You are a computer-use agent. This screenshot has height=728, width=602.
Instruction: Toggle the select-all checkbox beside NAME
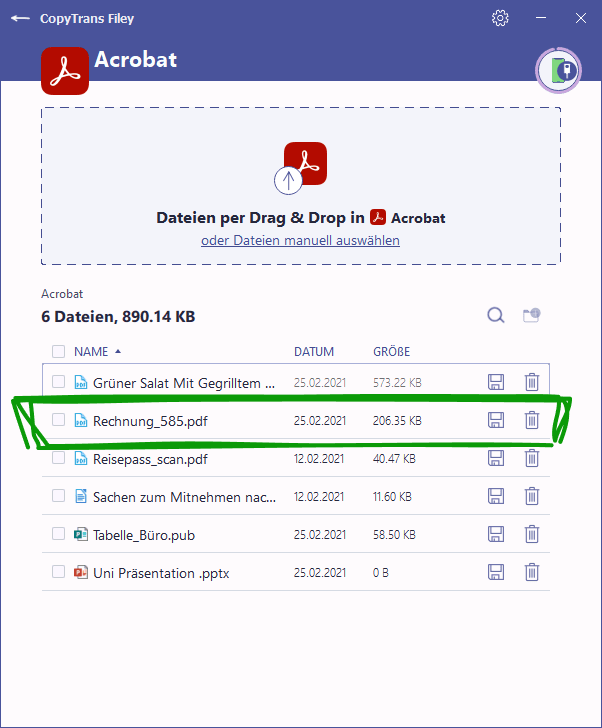tap(58, 351)
